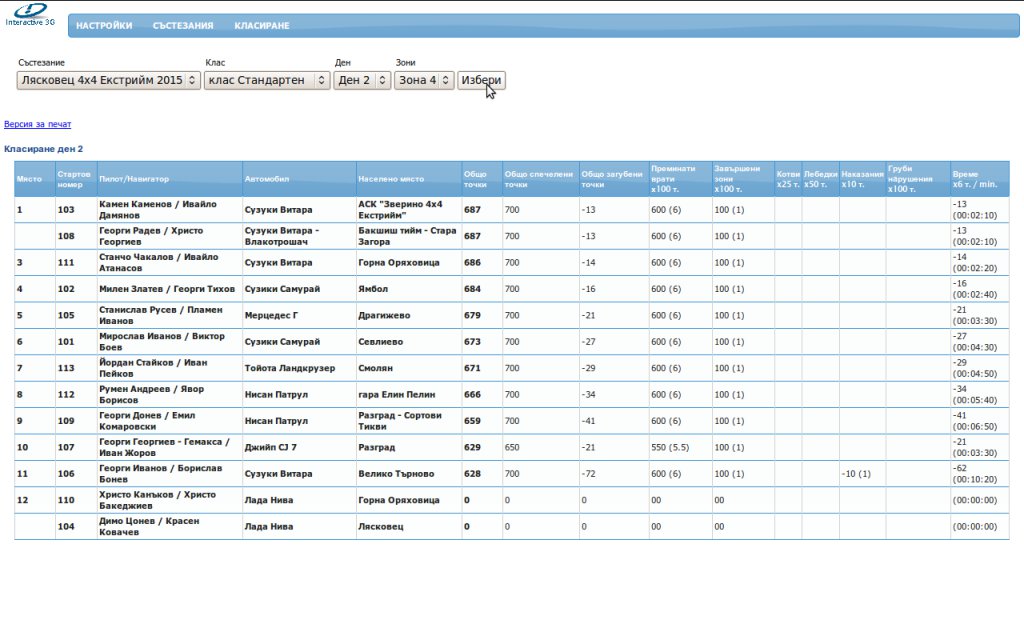The height and width of the screenshot is (640, 1024).
Task: Click start number 104
Action: pyautogui.click(x=66, y=526)
